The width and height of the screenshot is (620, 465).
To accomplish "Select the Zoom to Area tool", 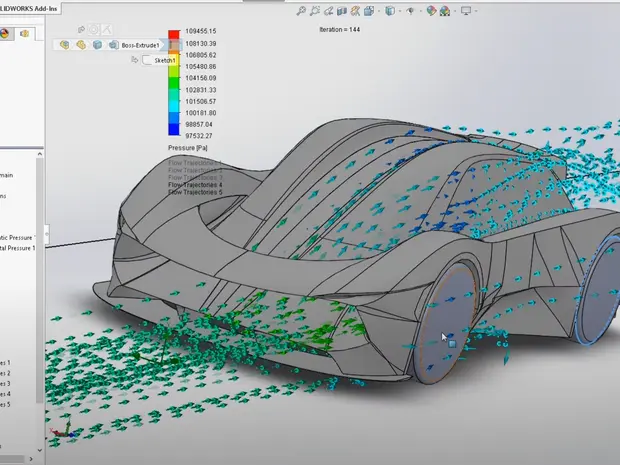I will 315,11.
